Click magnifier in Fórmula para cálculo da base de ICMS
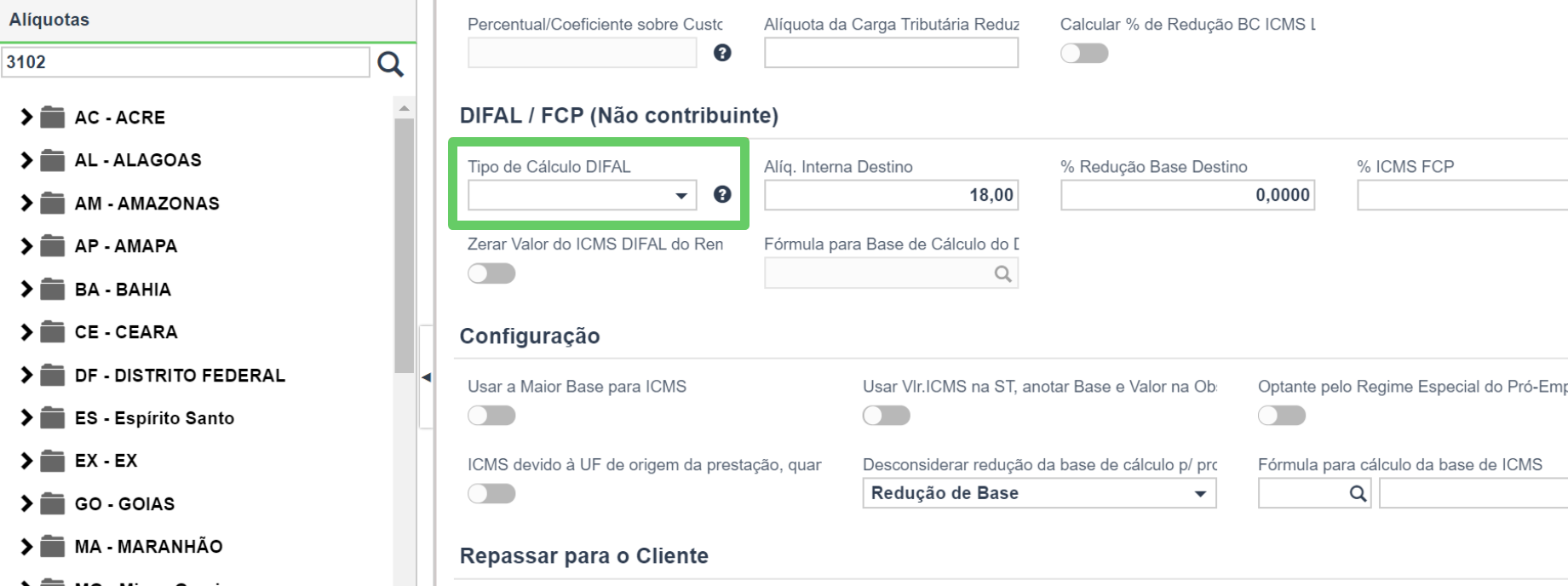The image size is (1568, 586). [x=1358, y=493]
